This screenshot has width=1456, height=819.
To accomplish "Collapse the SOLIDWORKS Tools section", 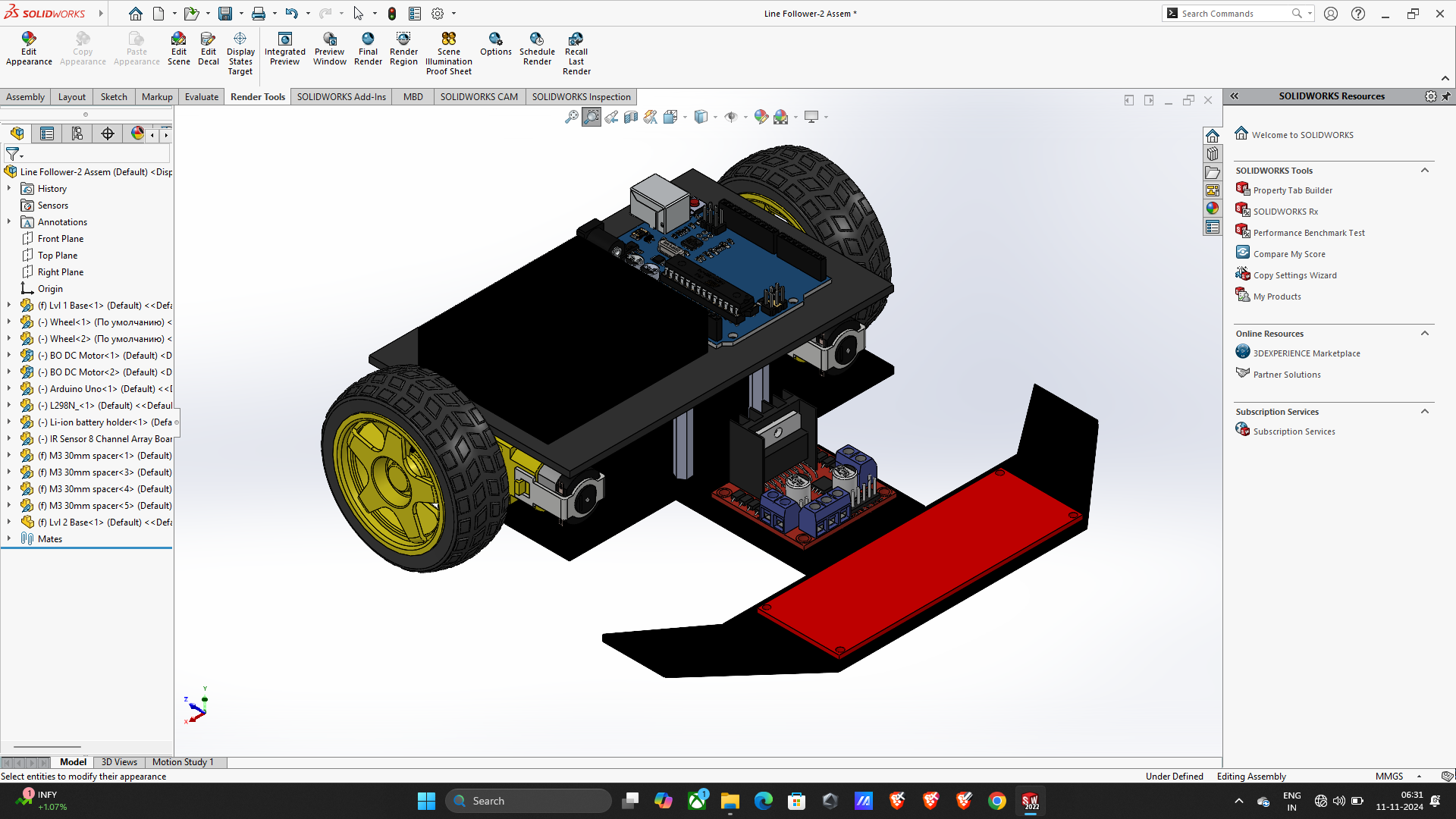I will point(1424,171).
